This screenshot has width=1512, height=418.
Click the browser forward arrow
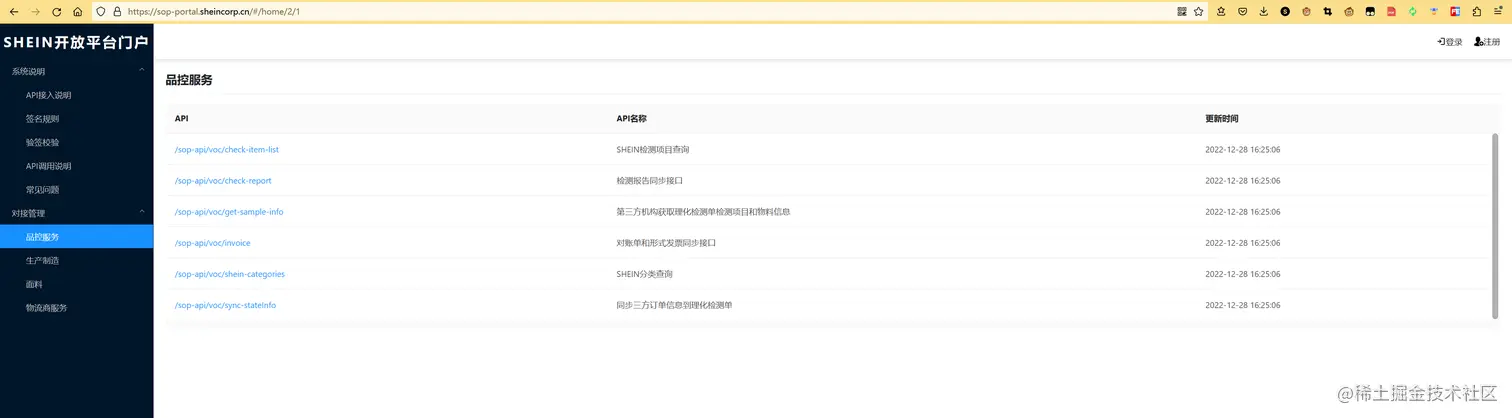pos(35,12)
